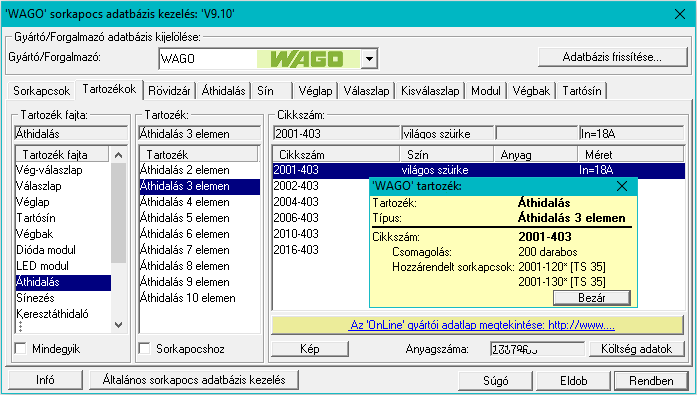
Task: Select part number 2001-403 row
Action: point(479,170)
